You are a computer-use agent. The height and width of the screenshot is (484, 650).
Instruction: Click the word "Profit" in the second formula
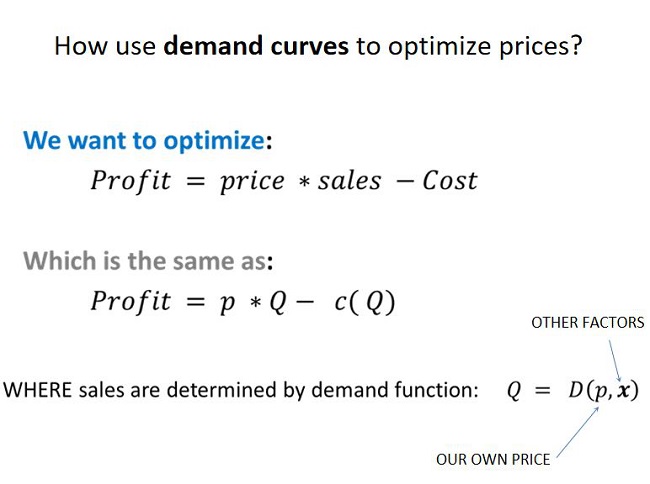[131, 302]
